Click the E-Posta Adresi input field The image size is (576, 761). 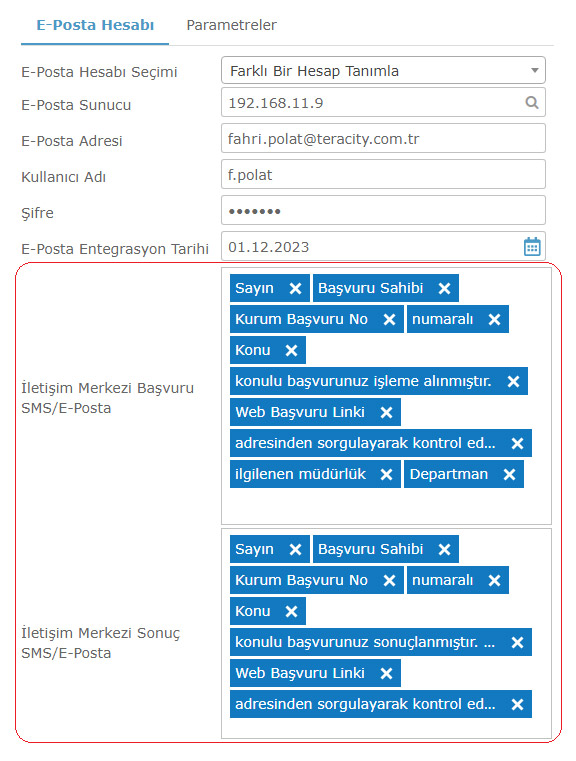coord(383,138)
